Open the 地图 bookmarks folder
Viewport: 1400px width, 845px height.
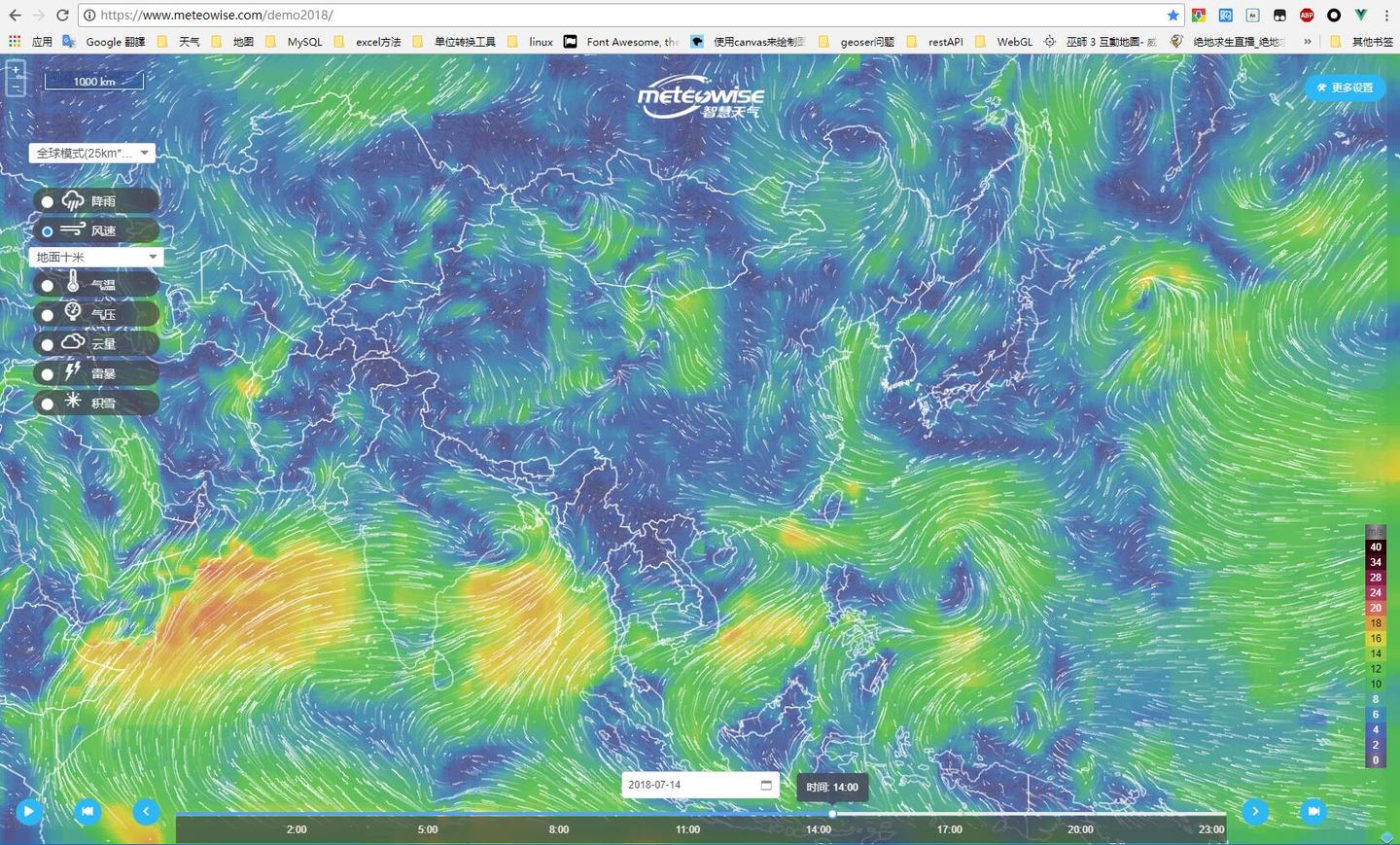click(x=233, y=42)
